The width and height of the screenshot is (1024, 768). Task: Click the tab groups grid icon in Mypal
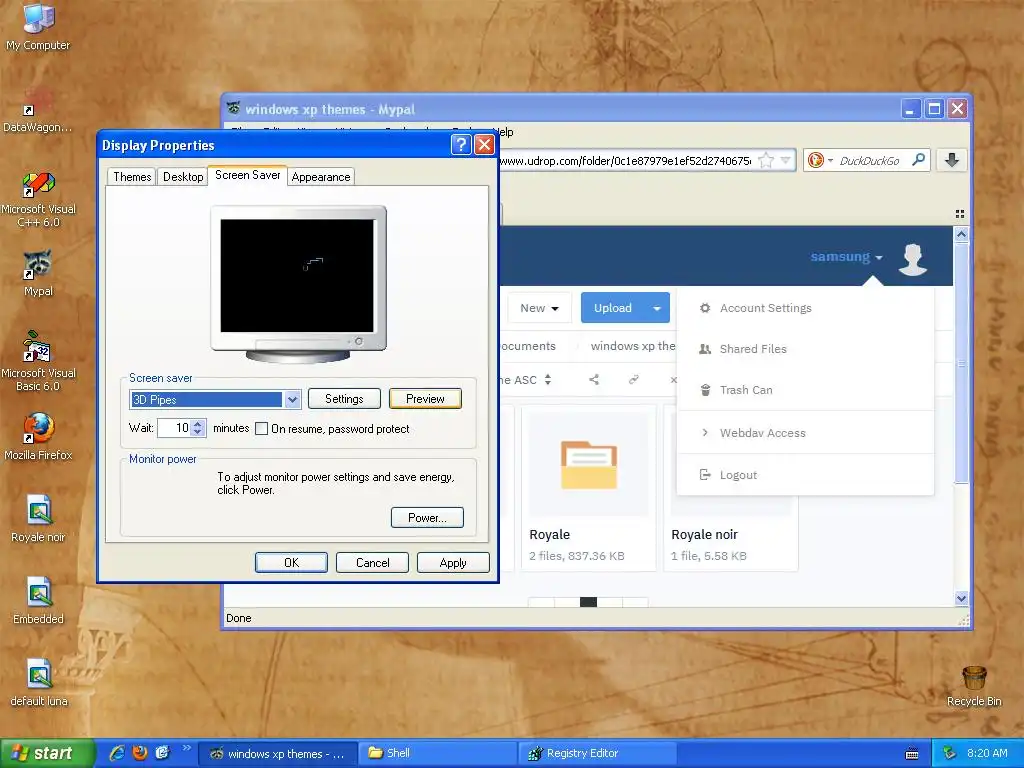click(959, 214)
